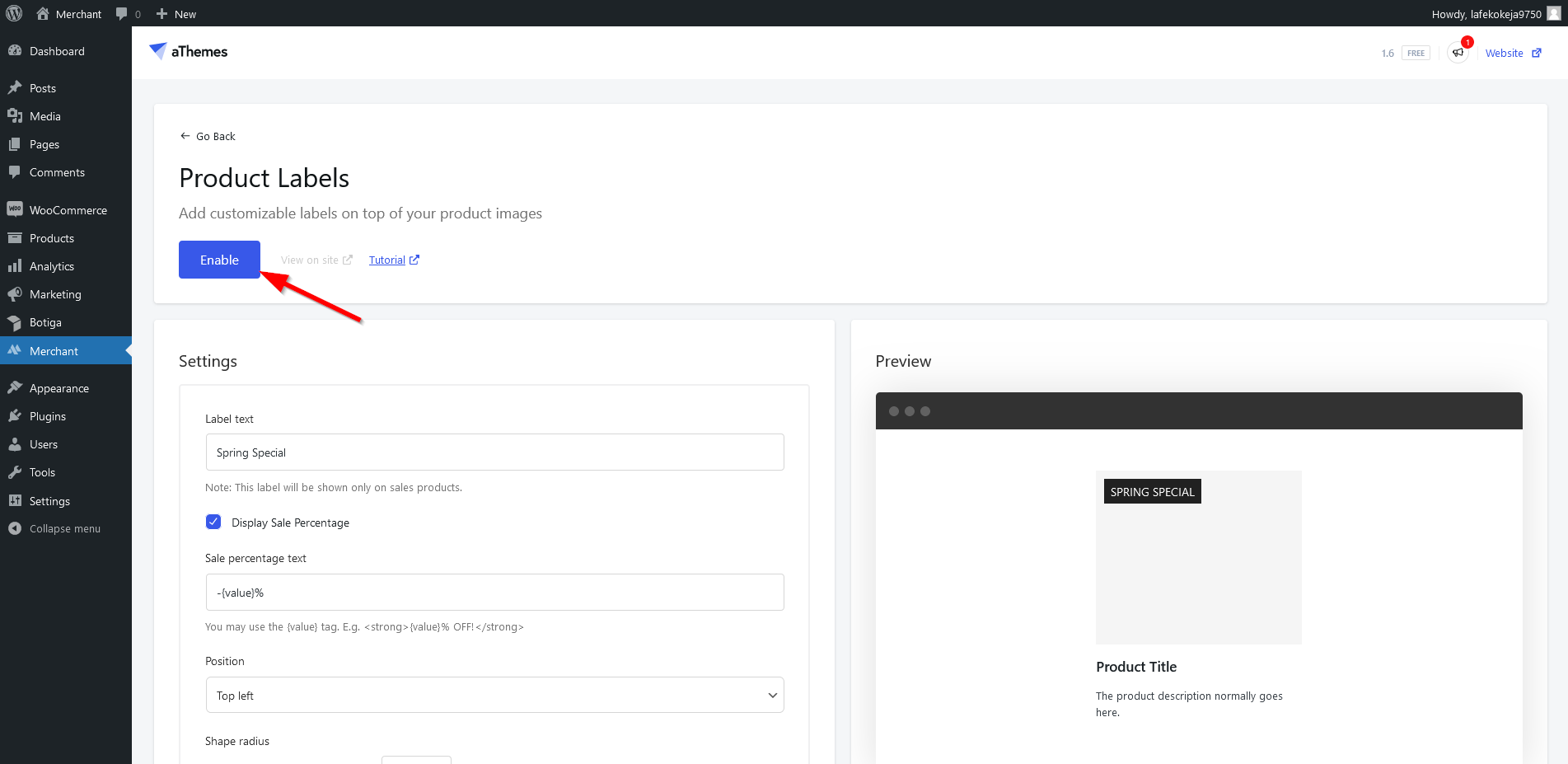The height and width of the screenshot is (764, 1568).
Task: Click the Analytics bar chart icon
Action: tap(15, 266)
